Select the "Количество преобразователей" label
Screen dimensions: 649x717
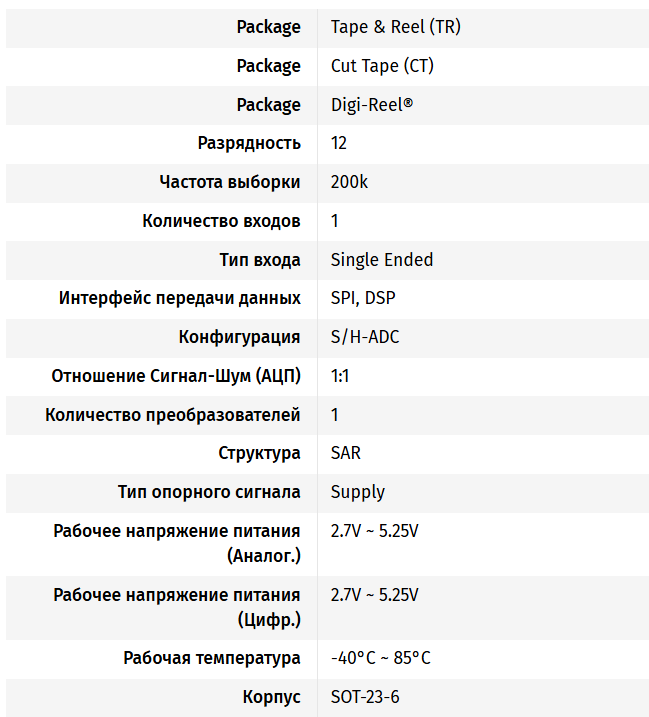coord(173,415)
